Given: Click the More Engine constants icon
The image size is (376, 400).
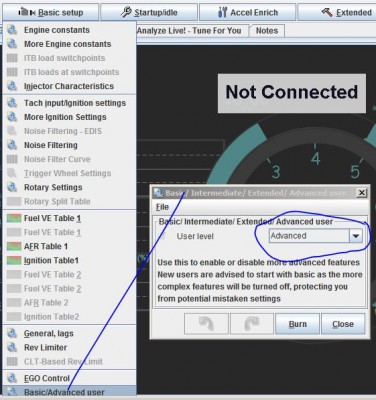Looking at the screenshot, I should pos(12,44).
